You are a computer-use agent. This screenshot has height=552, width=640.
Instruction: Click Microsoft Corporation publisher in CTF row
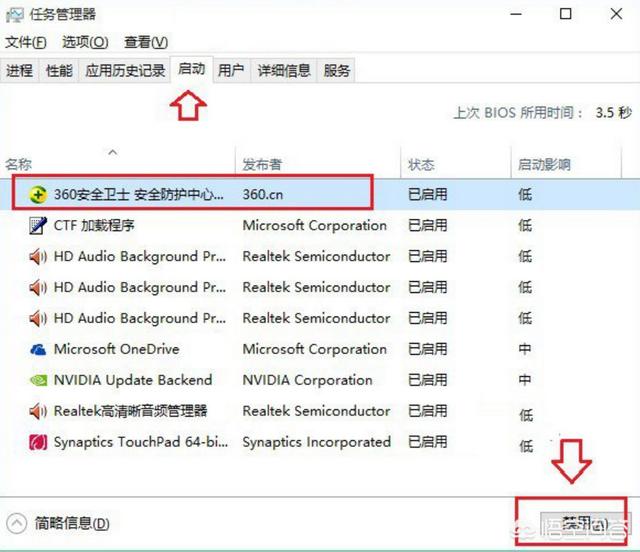[315, 225]
